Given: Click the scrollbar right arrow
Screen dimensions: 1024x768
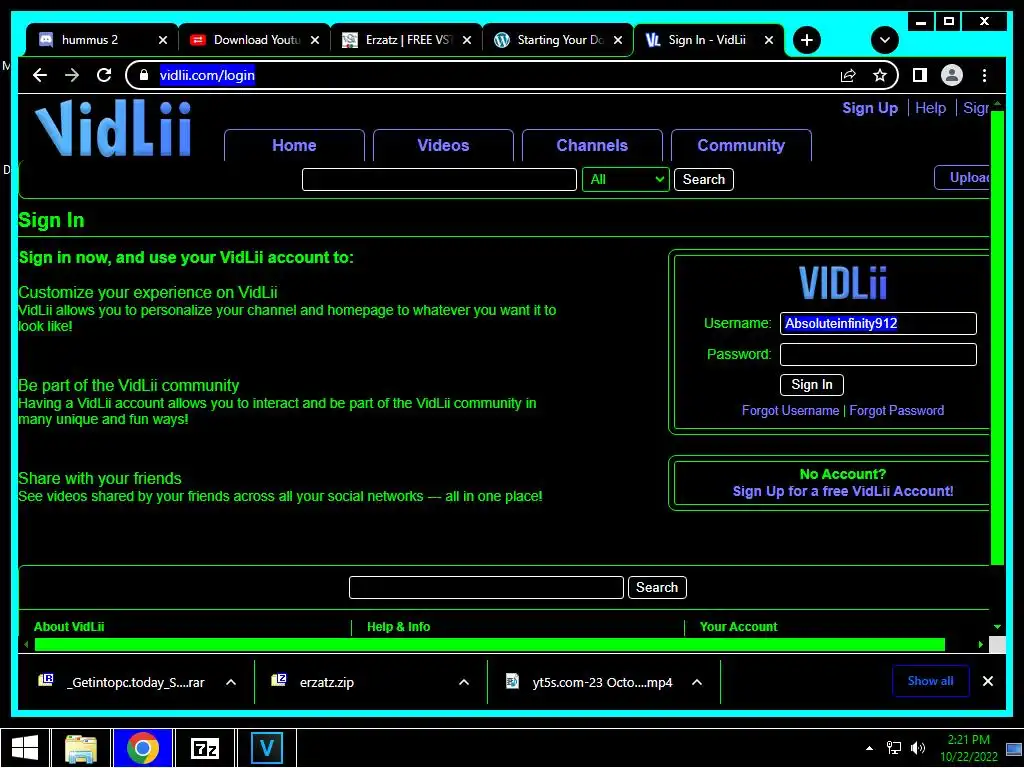Looking at the screenshot, I should pos(980,645).
